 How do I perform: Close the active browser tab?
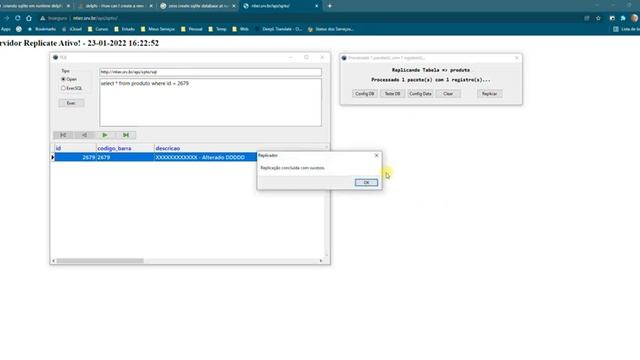pyautogui.click(x=316, y=6)
